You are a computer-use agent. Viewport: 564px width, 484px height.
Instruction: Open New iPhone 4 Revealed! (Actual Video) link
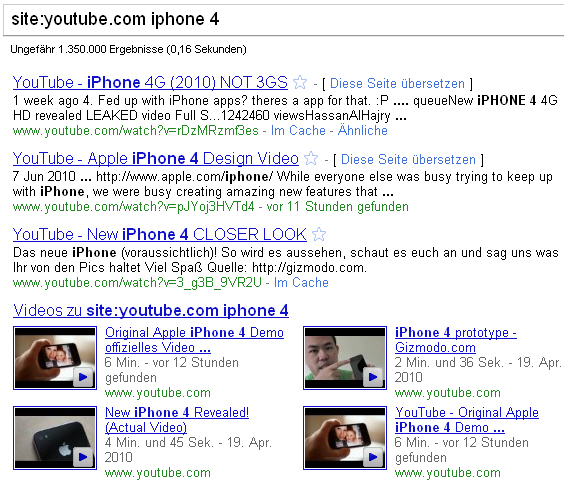(177, 420)
